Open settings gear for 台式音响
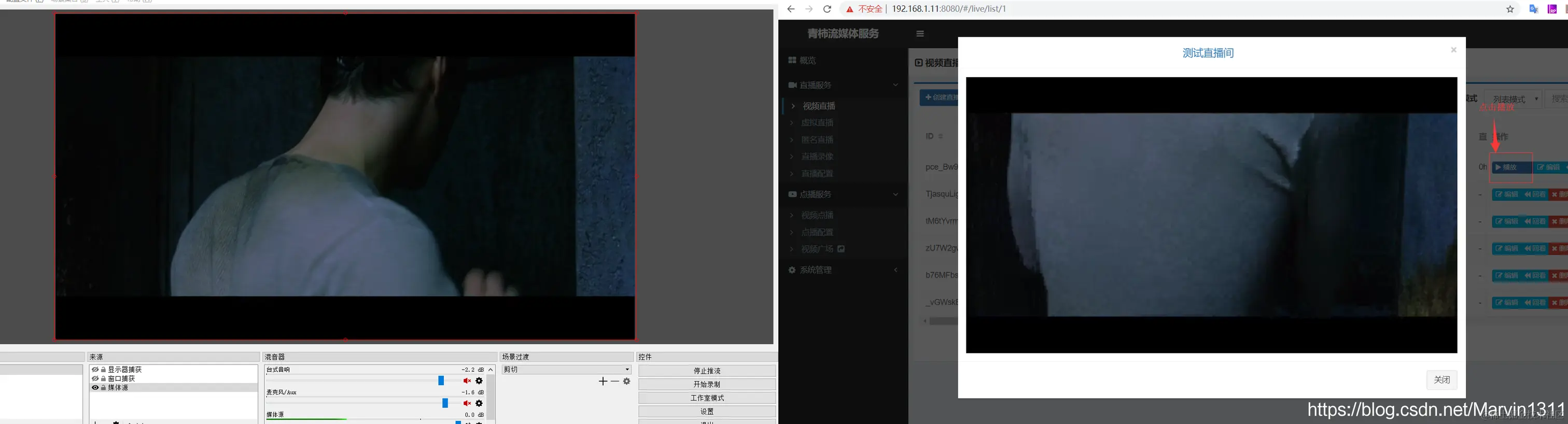1568x424 pixels. (479, 381)
